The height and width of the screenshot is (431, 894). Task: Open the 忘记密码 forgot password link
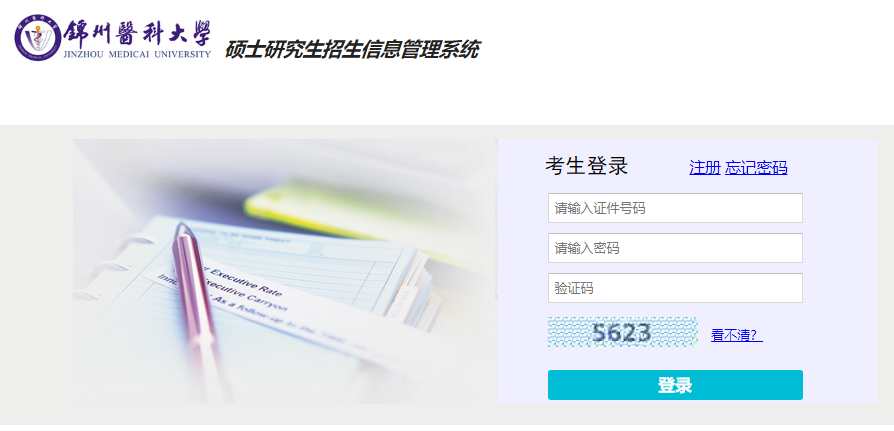756,168
